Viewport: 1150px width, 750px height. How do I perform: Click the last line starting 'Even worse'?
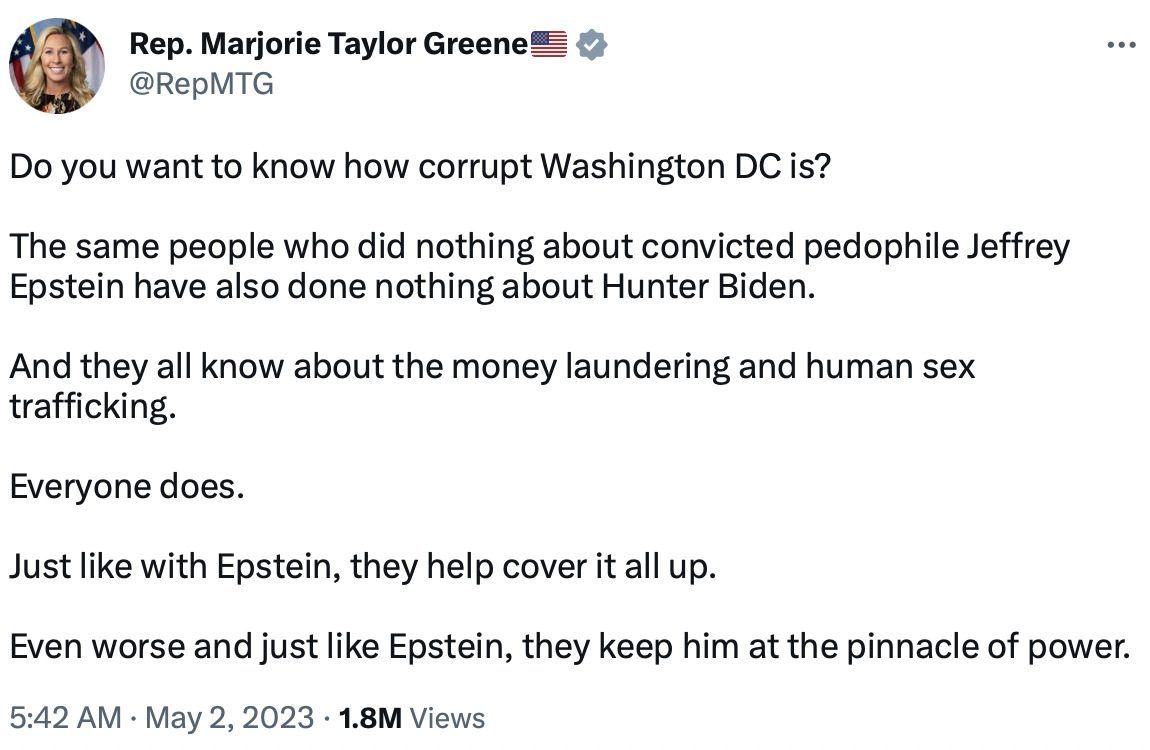click(x=569, y=647)
